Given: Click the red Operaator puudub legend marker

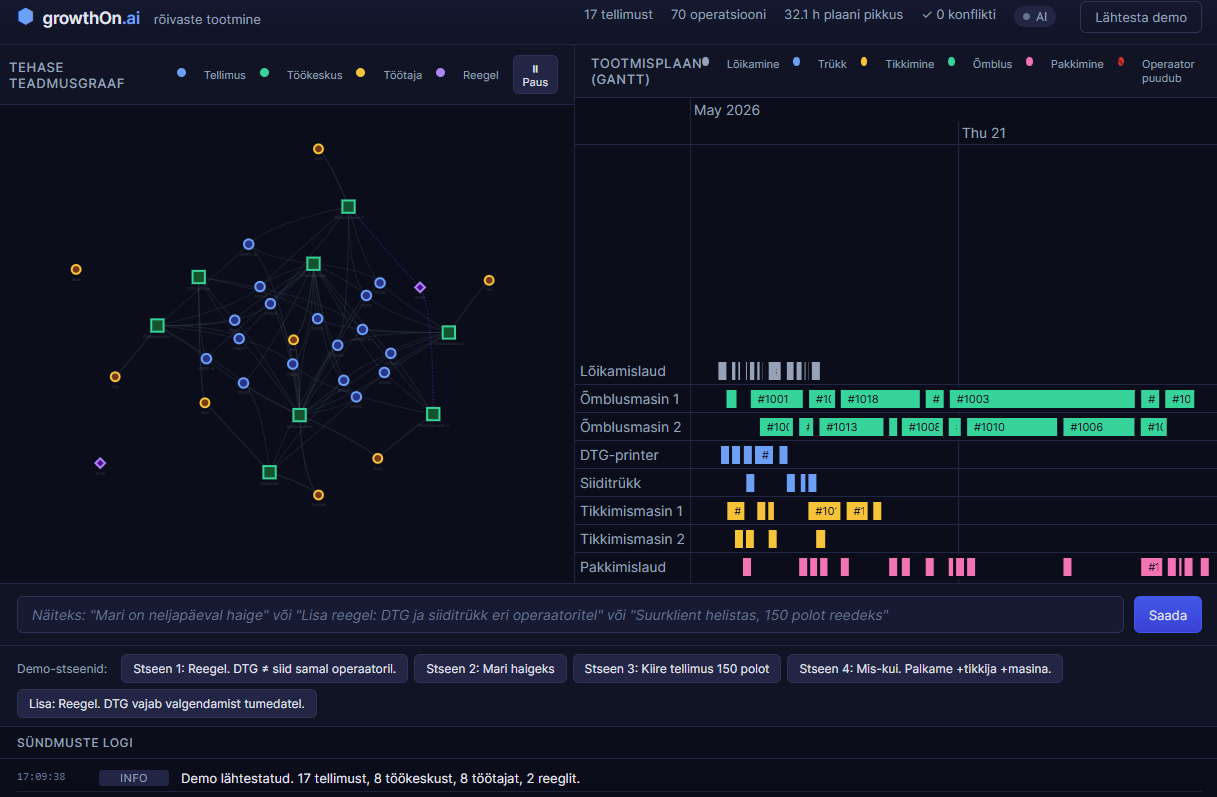Looking at the screenshot, I should pyautogui.click(x=1121, y=62).
